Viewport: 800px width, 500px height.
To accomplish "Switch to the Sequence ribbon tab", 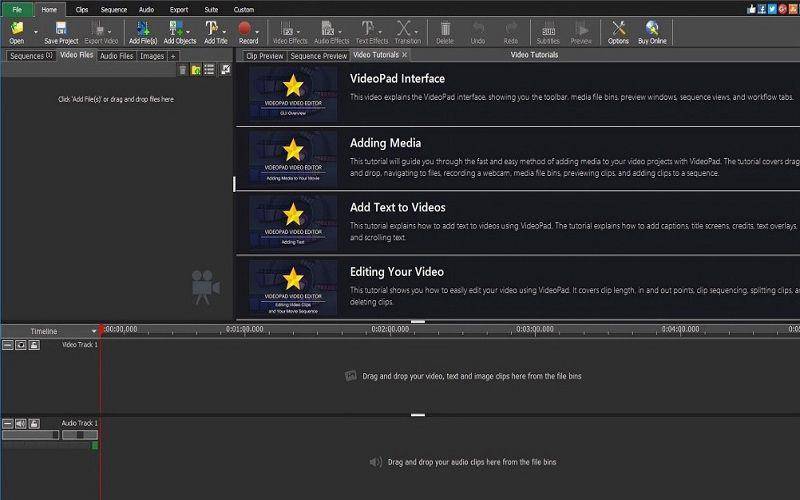I will [x=114, y=10].
